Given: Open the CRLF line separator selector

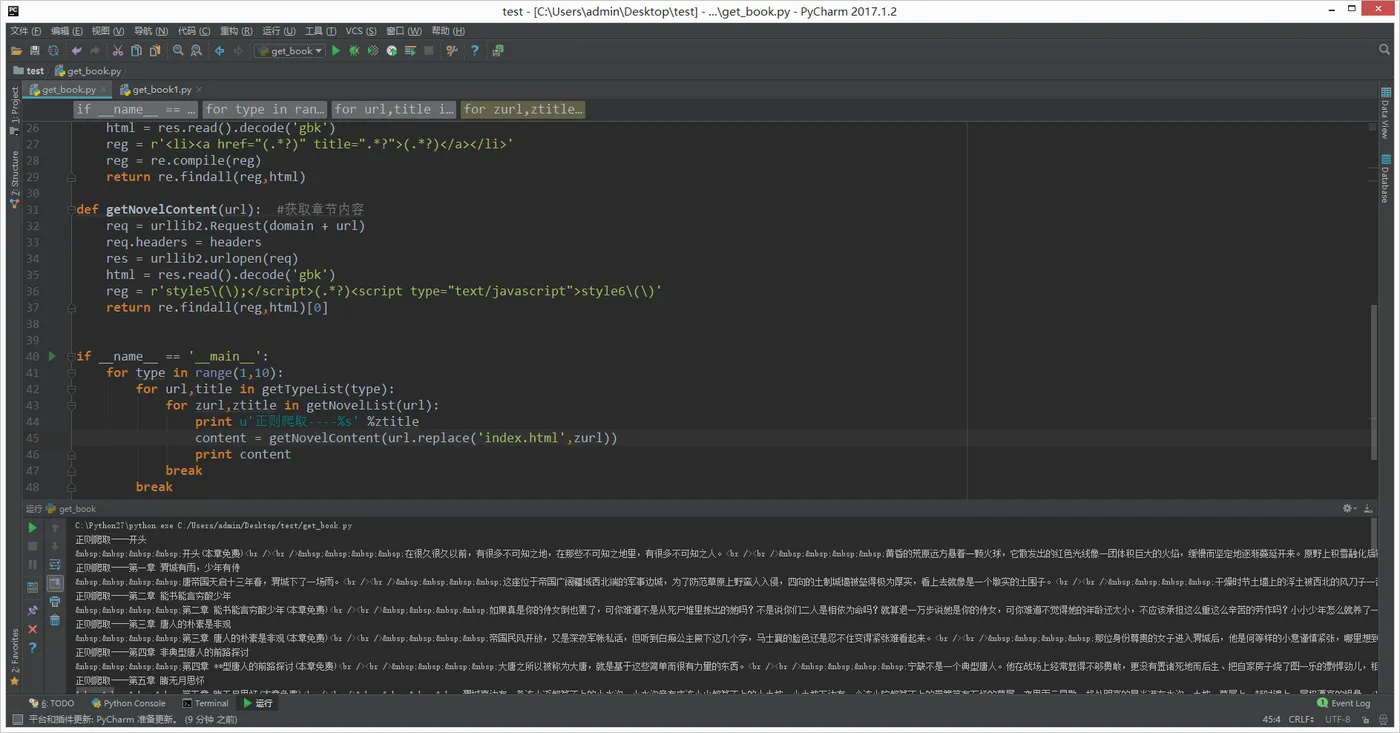Looking at the screenshot, I should (1301, 719).
